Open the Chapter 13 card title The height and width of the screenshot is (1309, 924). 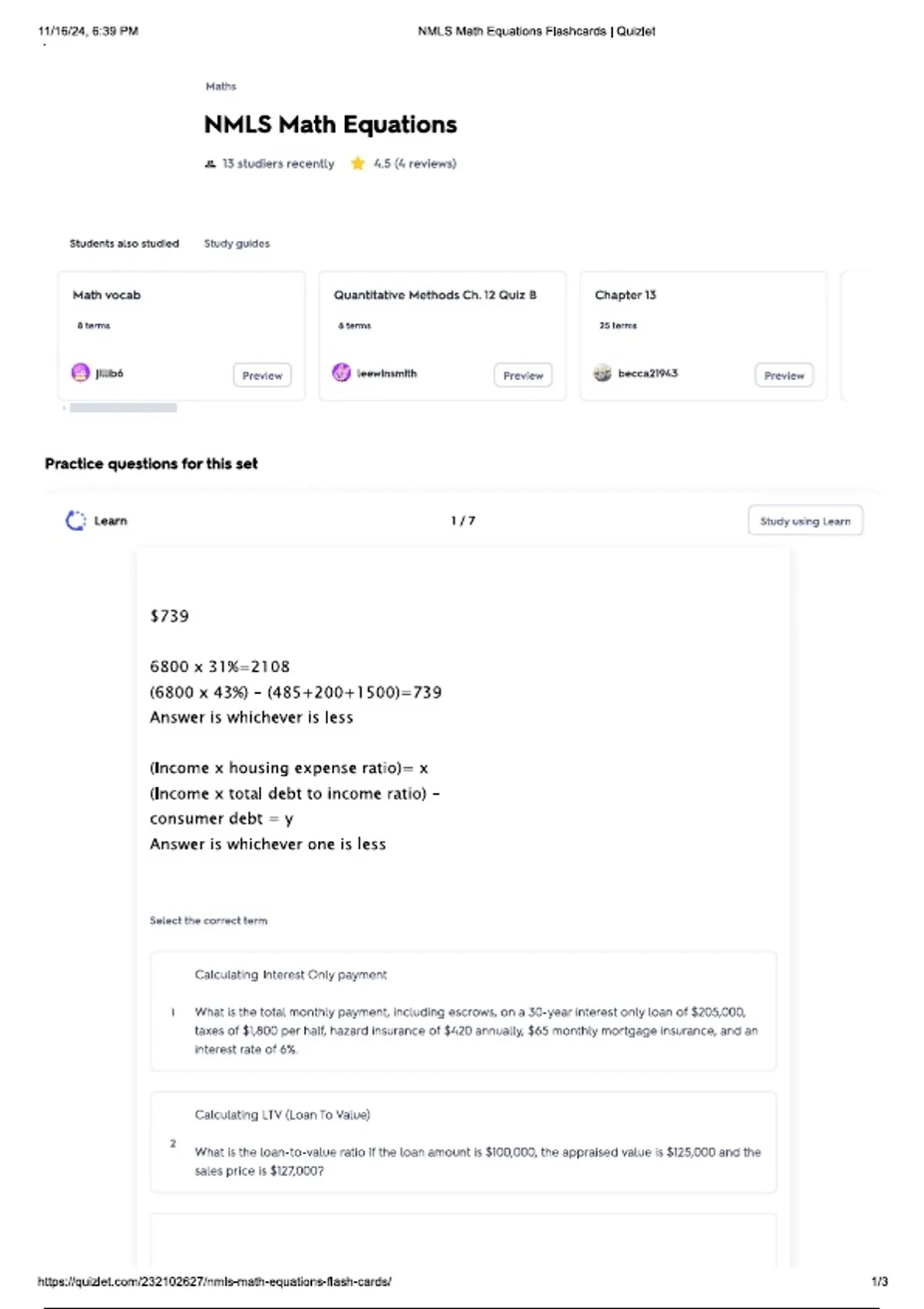(625, 296)
